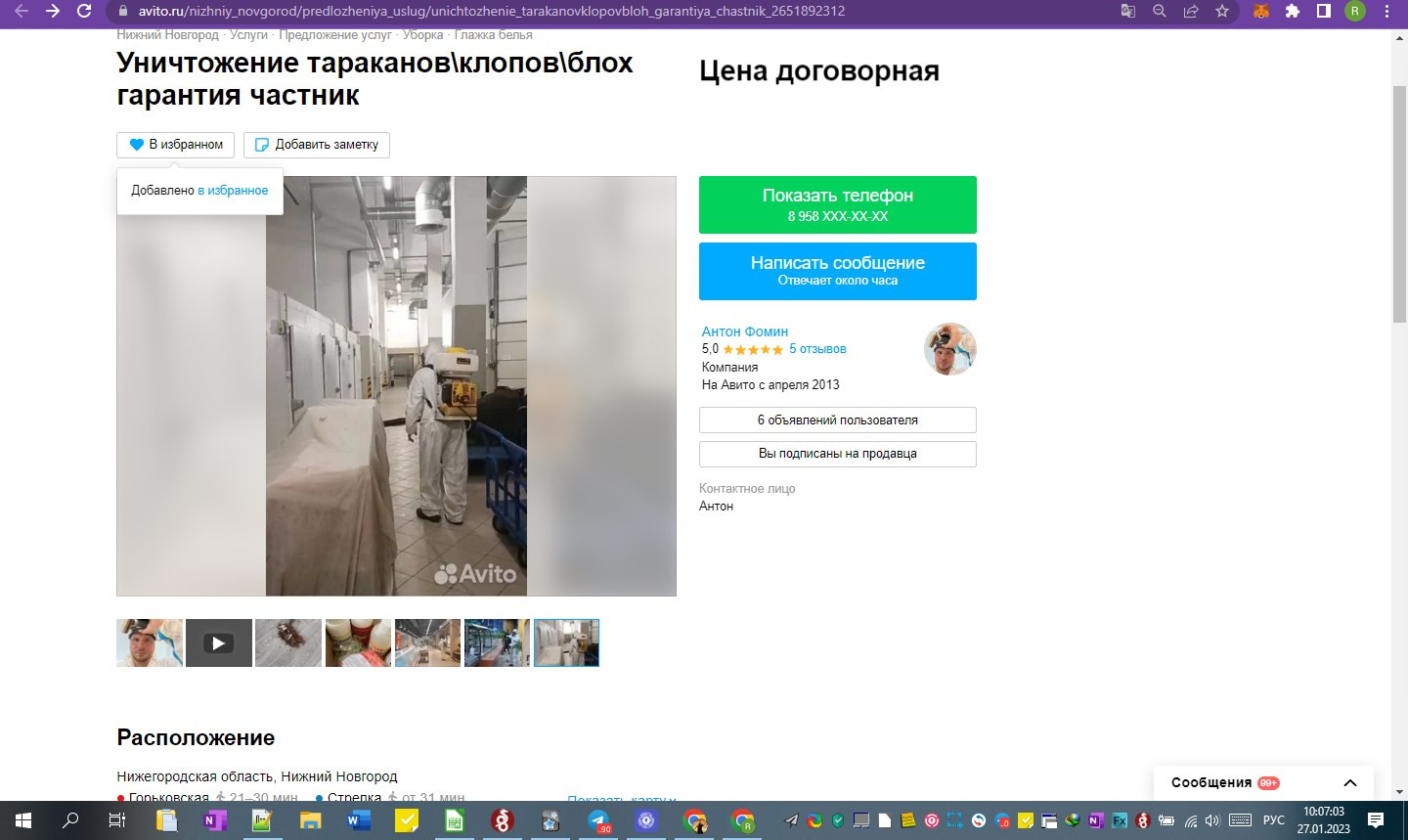Select the fifth gallery thumbnail of a hall
1408x840 pixels.
[427, 642]
